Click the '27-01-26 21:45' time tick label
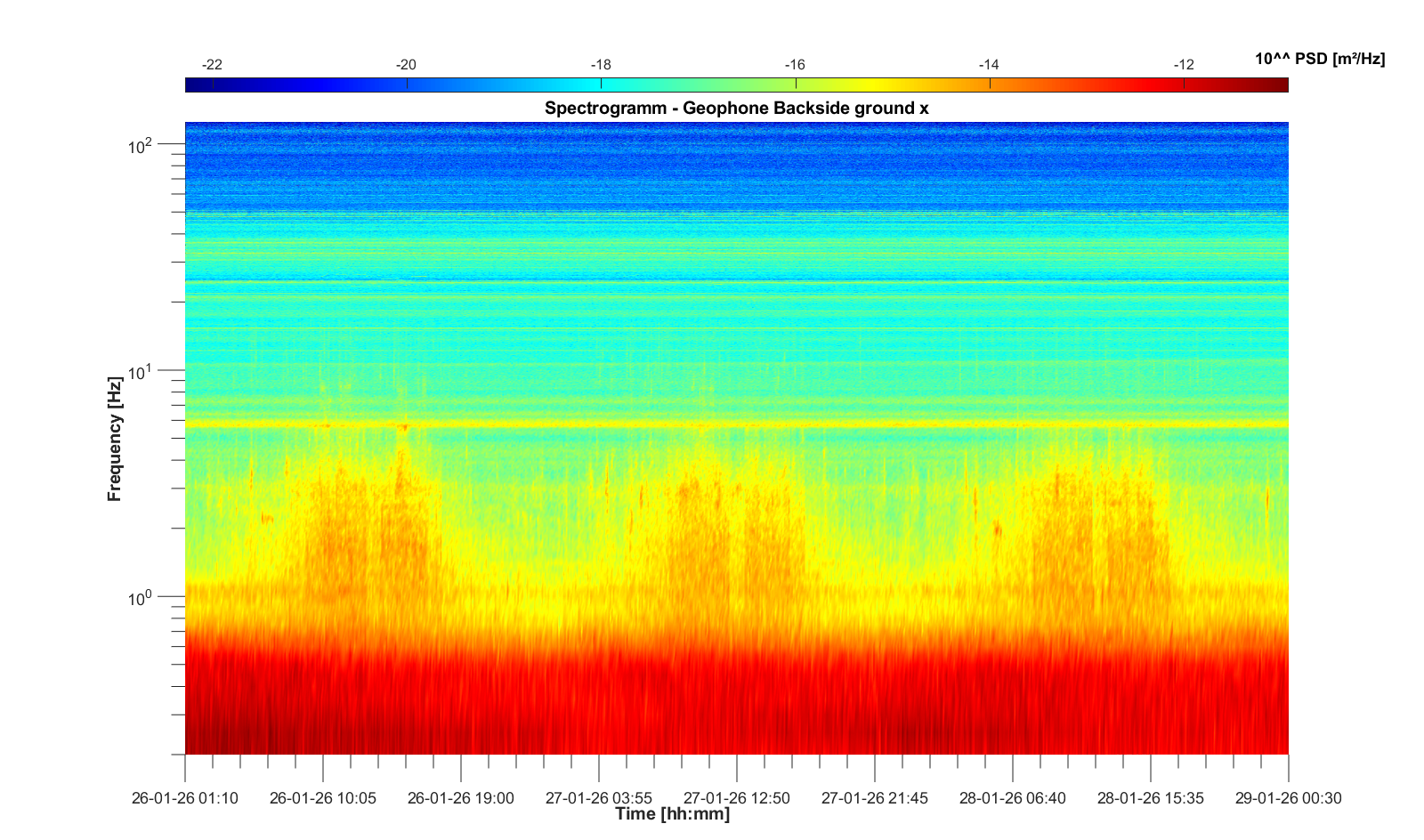 click(x=874, y=798)
